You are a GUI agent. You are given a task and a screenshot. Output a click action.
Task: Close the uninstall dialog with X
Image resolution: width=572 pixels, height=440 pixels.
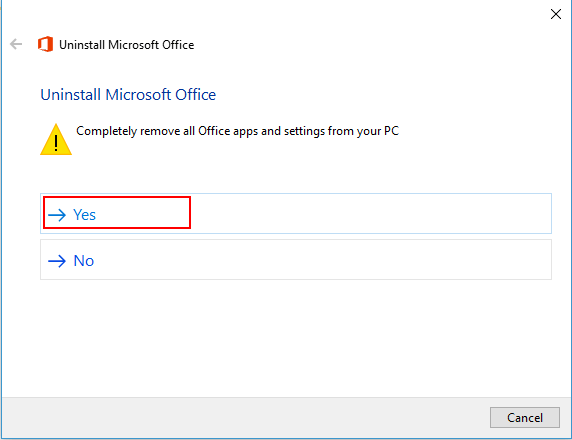click(556, 14)
